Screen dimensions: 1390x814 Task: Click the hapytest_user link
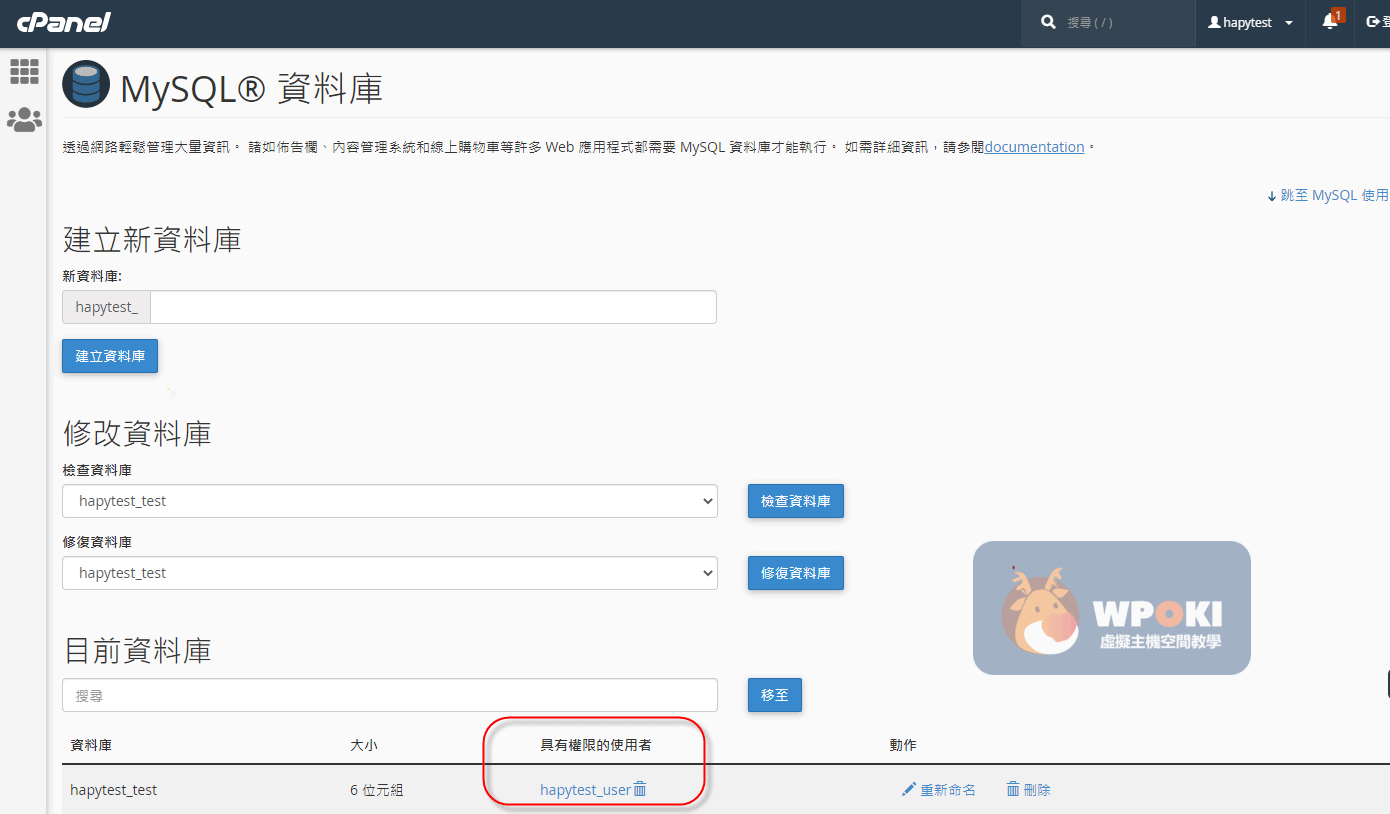click(x=585, y=789)
